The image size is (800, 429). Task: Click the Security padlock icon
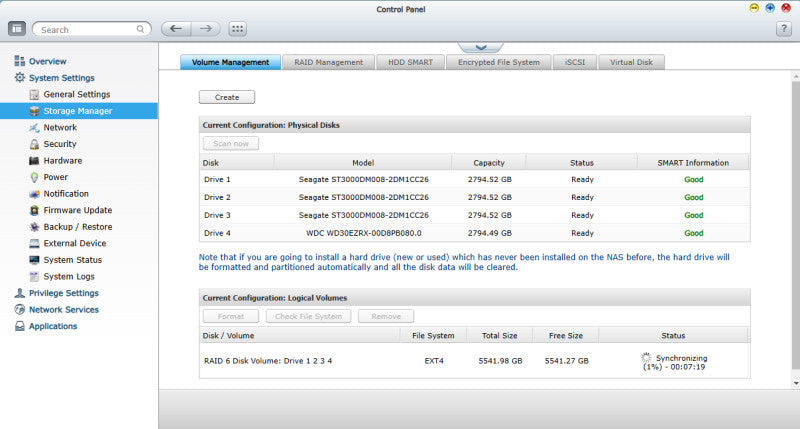34,144
